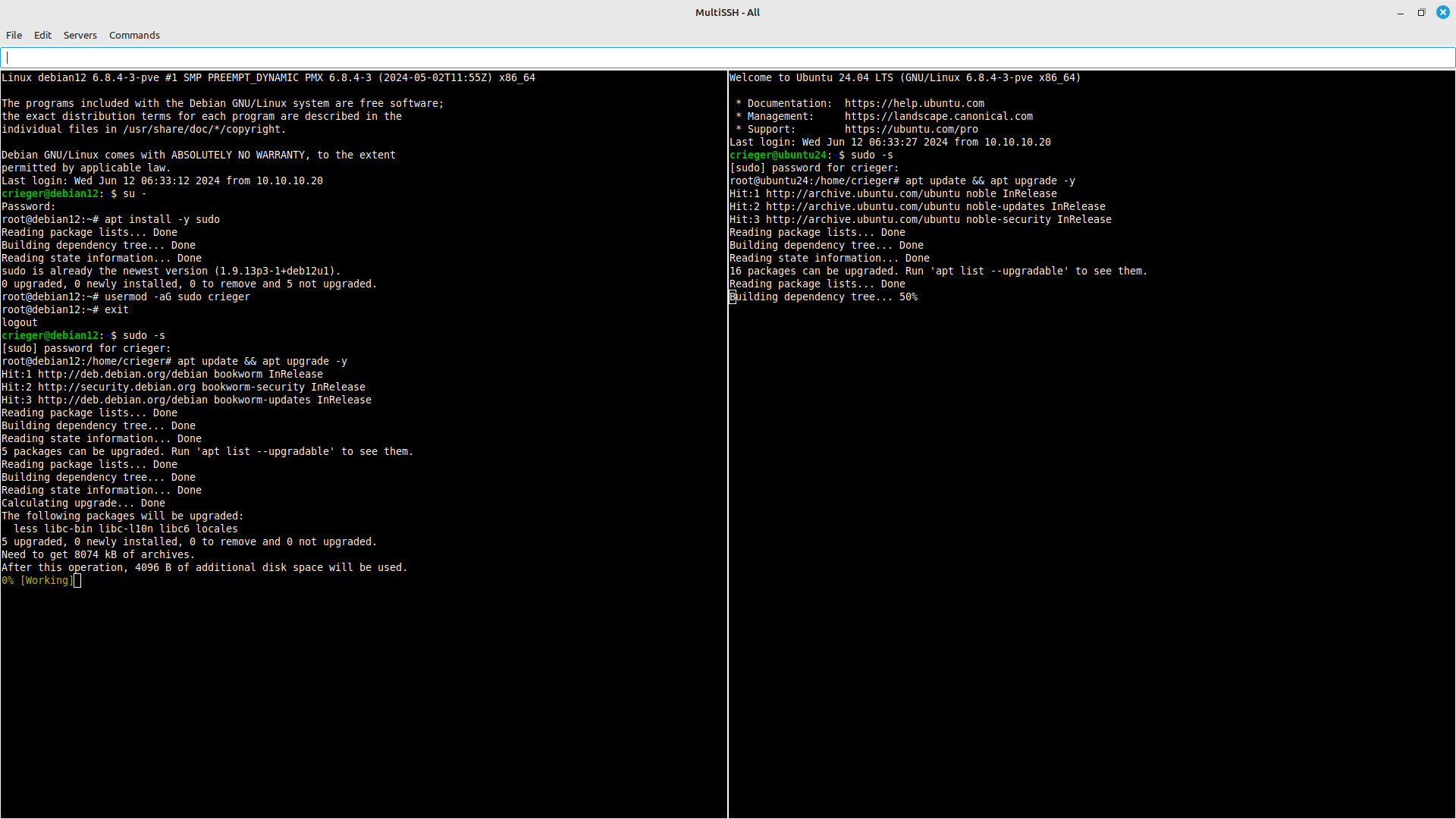
Task: Click 'Welcome to Ubuntu 24.04 LTS' header line
Action: click(x=905, y=77)
